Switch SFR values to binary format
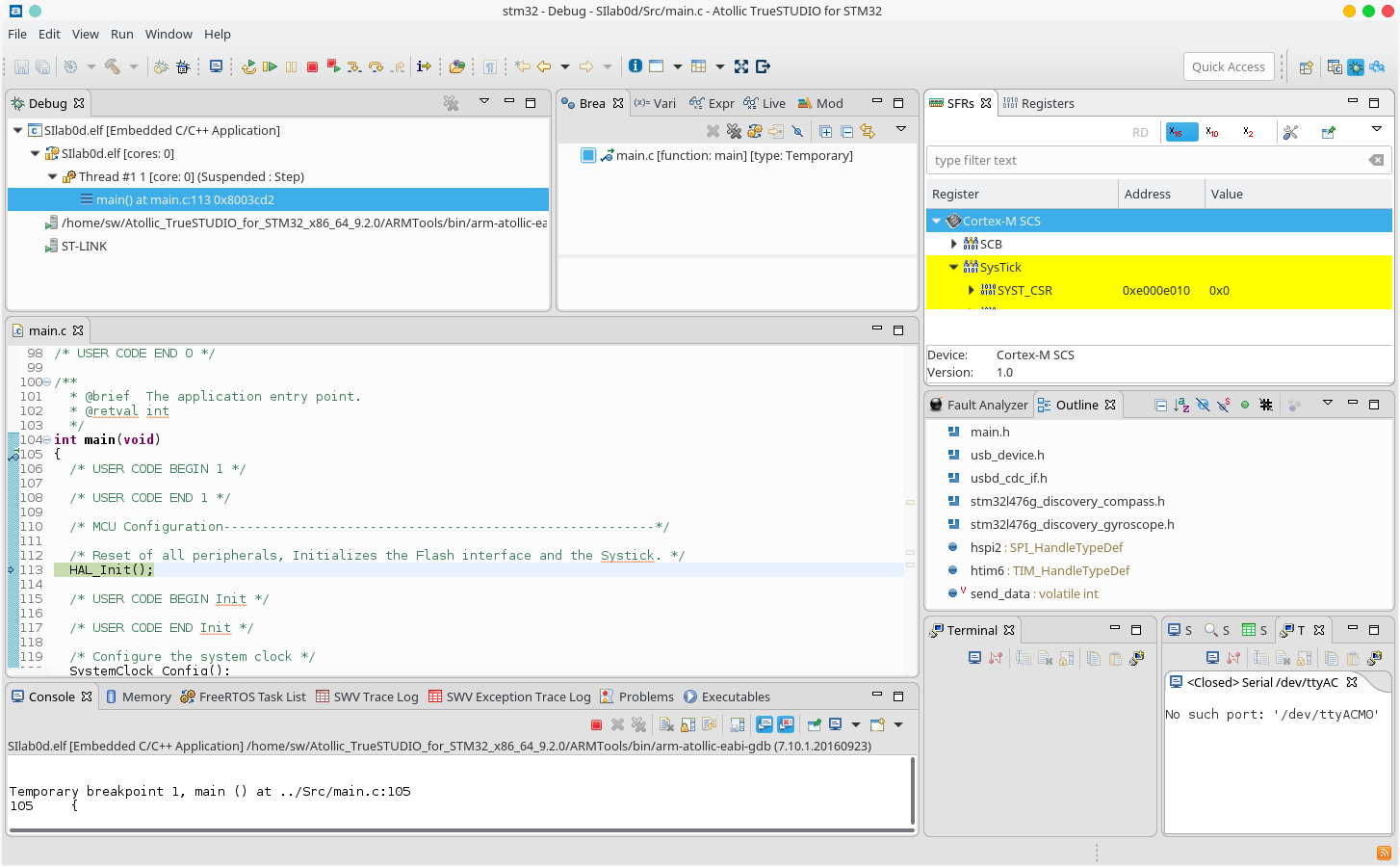Image resolution: width=1400 pixels, height=867 pixels. click(1248, 132)
